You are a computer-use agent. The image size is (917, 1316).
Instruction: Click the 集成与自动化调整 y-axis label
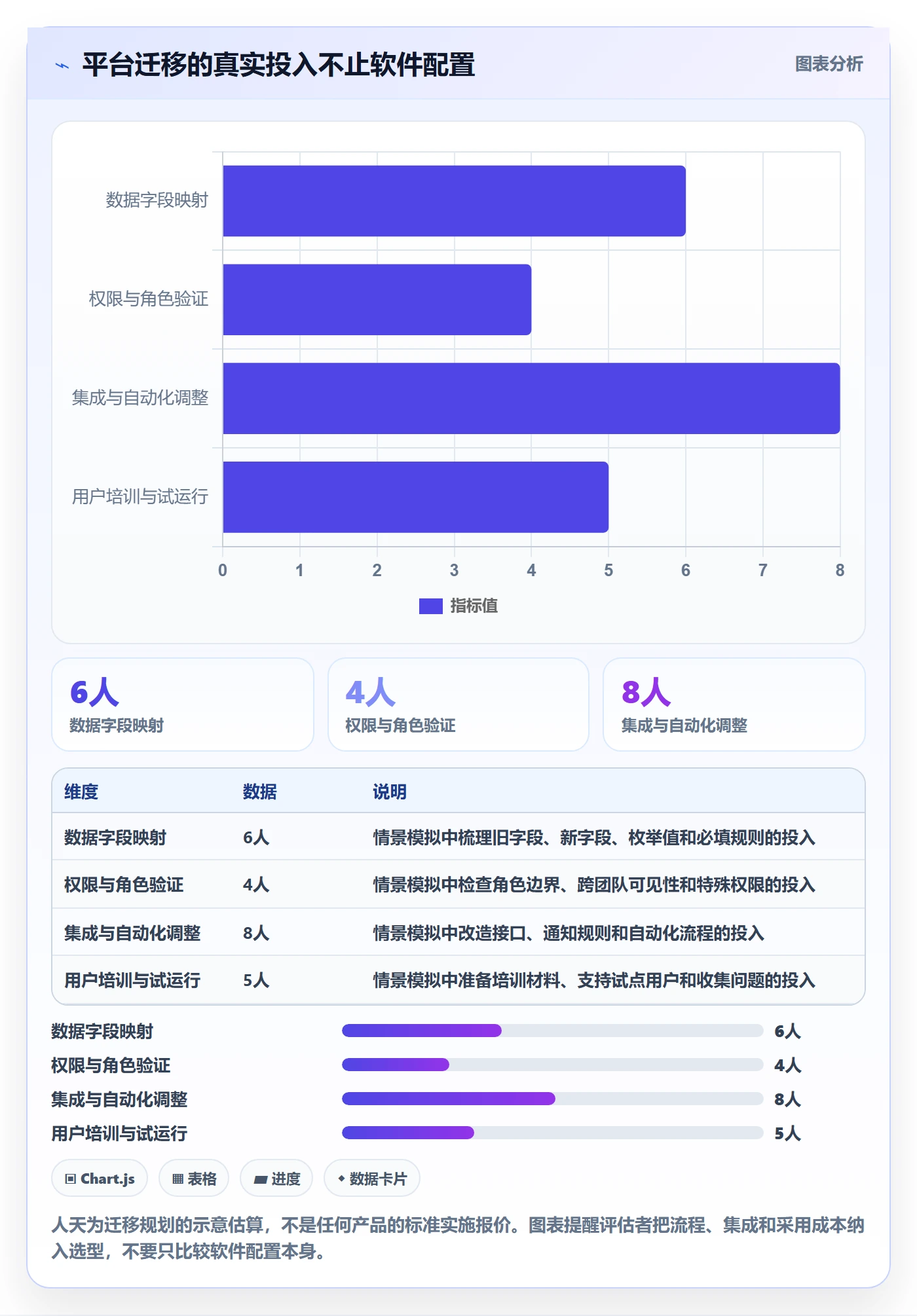point(140,398)
